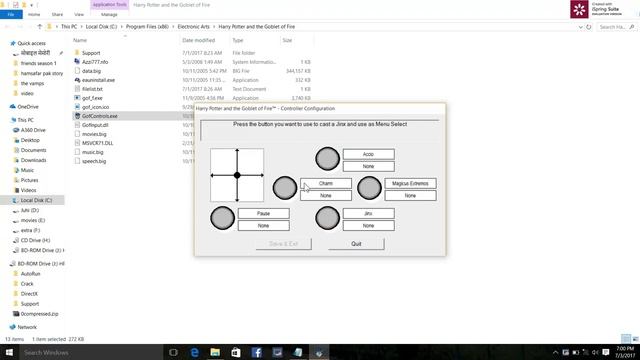The image size is (640, 360).
Task: Select the circle button beside Magicus Extremos
Action: pos(369,188)
